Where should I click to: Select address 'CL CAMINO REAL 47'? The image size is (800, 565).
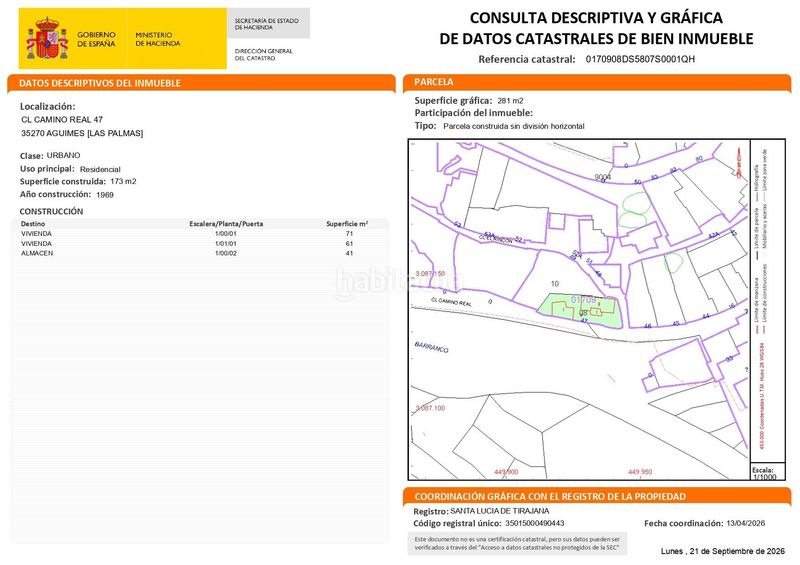[x=62, y=119]
